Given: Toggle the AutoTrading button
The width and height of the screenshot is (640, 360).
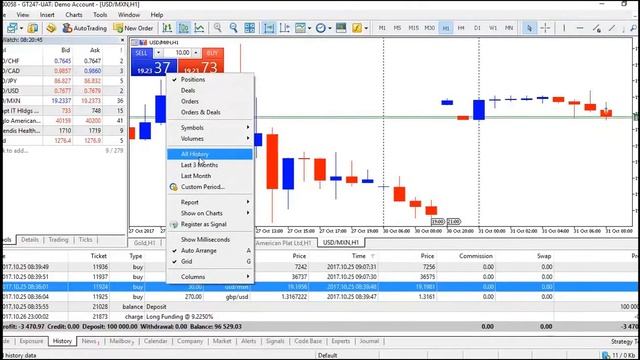Looking at the screenshot, I should click(85, 28).
